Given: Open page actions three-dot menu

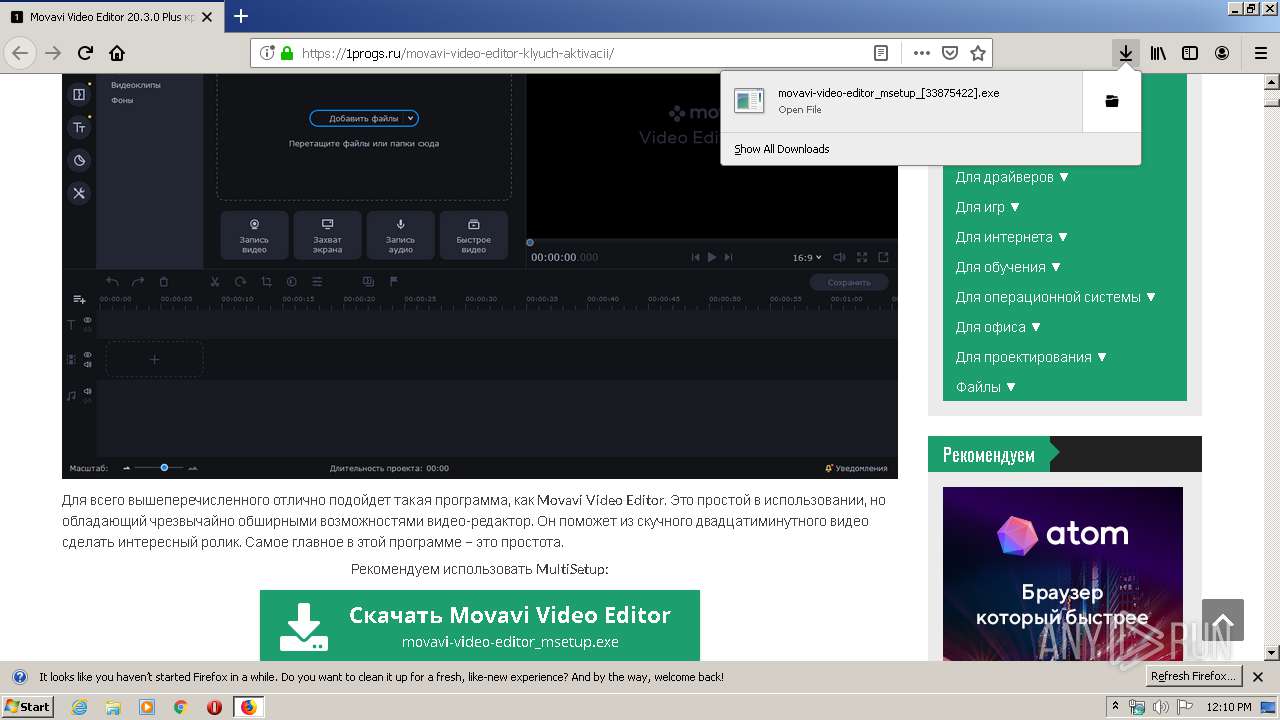Looking at the screenshot, I should coord(922,53).
